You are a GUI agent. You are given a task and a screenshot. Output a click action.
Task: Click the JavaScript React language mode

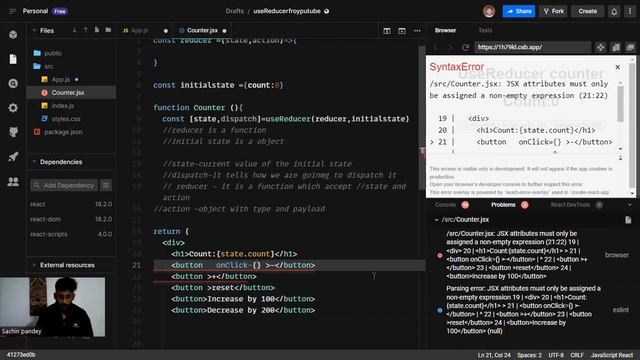[611, 355]
